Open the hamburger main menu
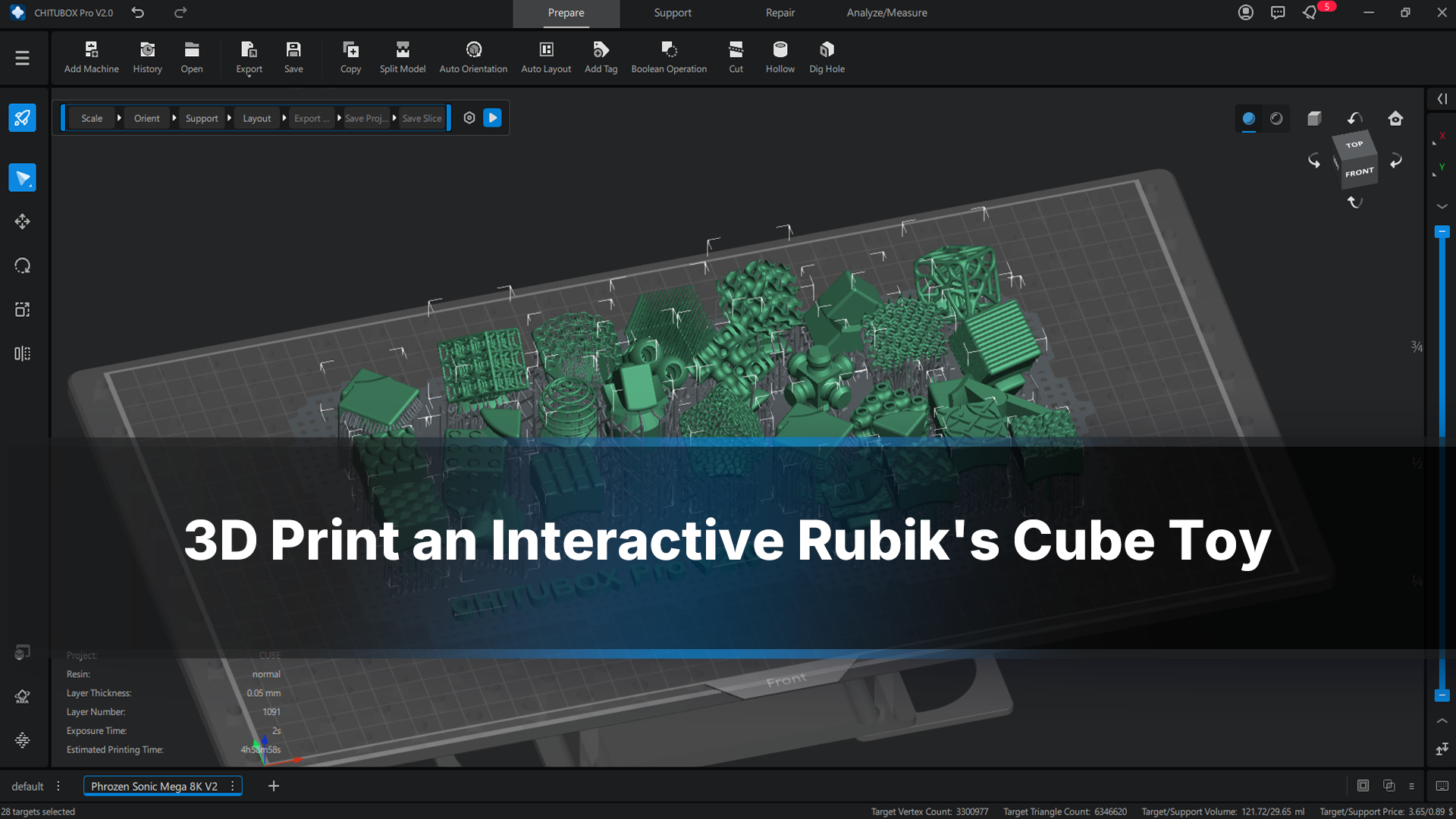 (22, 58)
